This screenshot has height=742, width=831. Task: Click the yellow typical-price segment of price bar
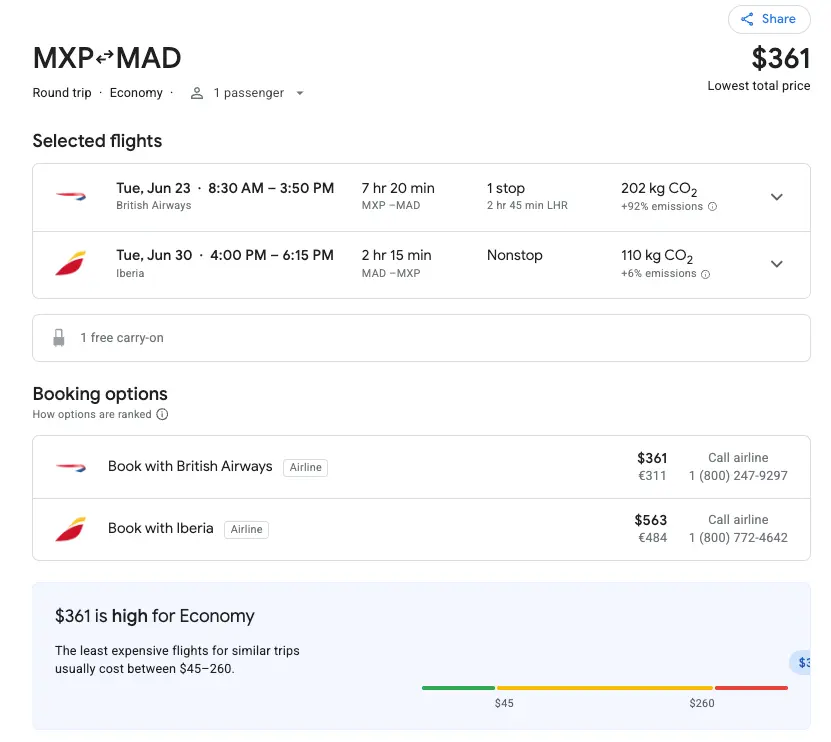(605, 688)
